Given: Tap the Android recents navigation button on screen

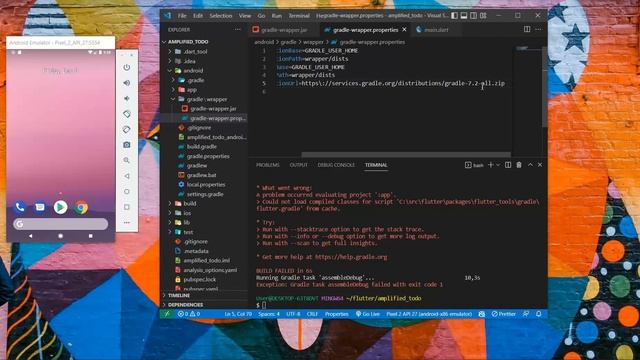Looking at the screenshot, I should 91,236.
